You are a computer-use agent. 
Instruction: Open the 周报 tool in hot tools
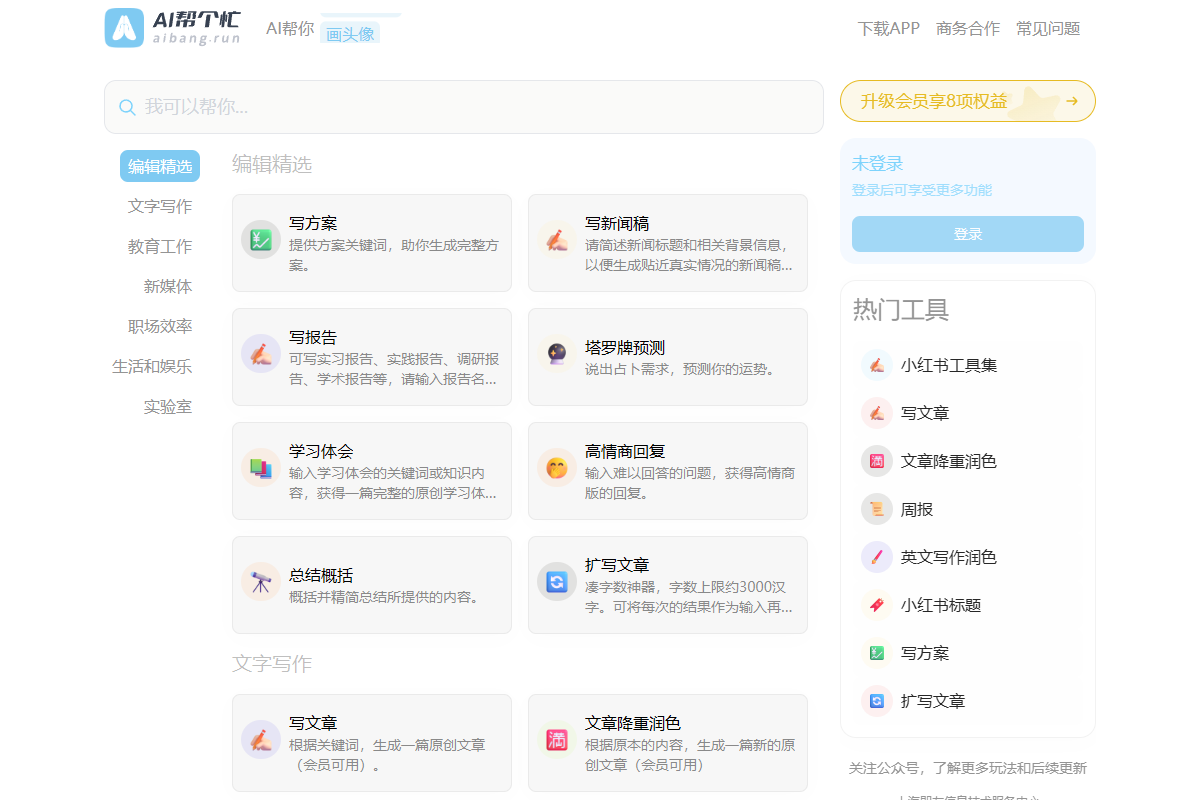pos(877,509)
